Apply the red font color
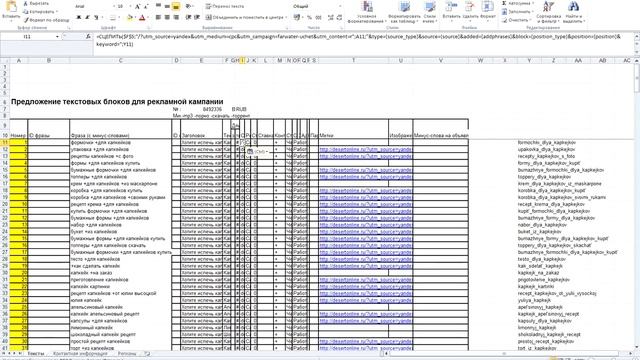 coord(142,18)
